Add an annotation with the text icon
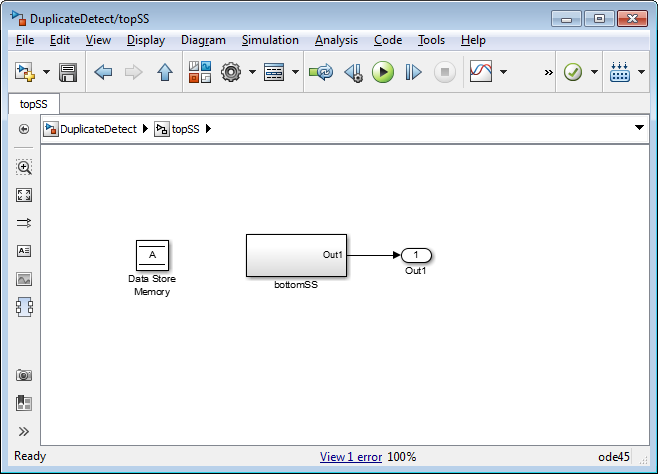The image size is (658, 474). coord(24,251)
